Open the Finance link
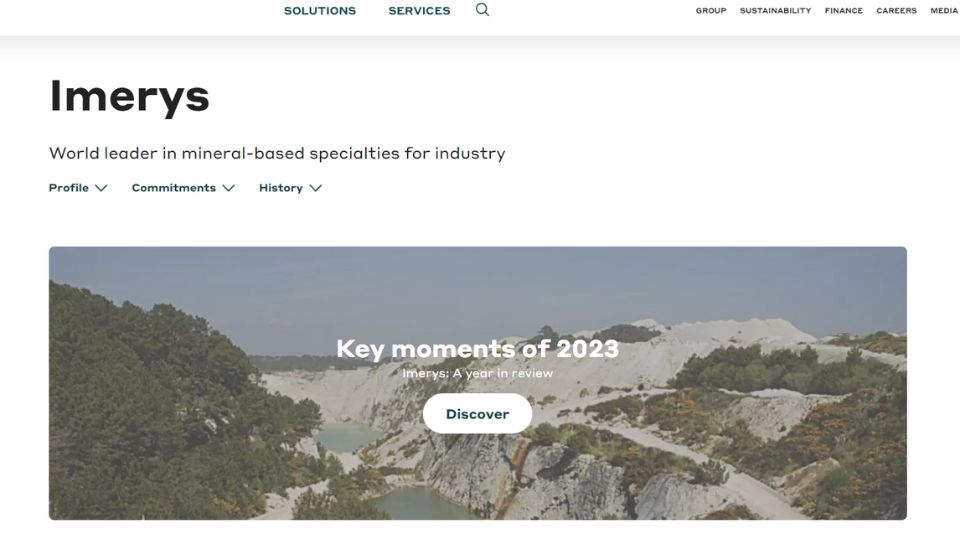This screenshot has height=540, width=960. (x=844, y=11)
